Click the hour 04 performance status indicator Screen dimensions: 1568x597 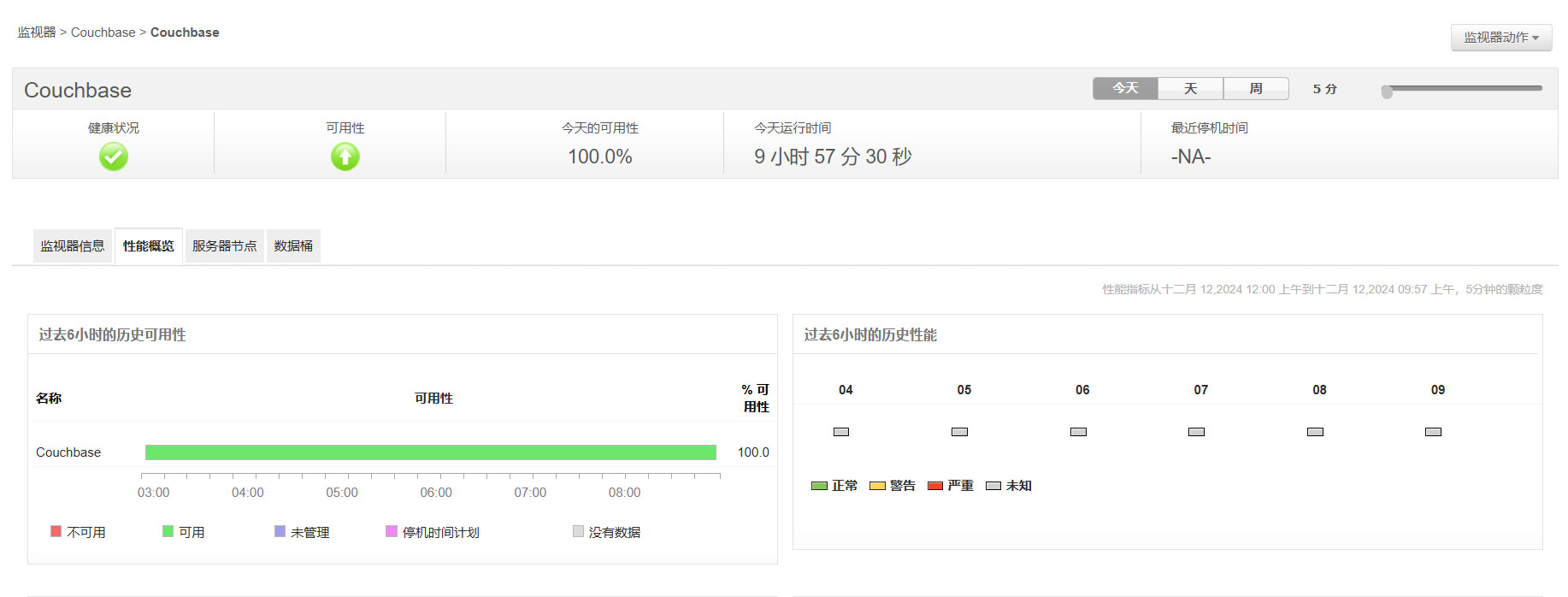pos(841,432)
